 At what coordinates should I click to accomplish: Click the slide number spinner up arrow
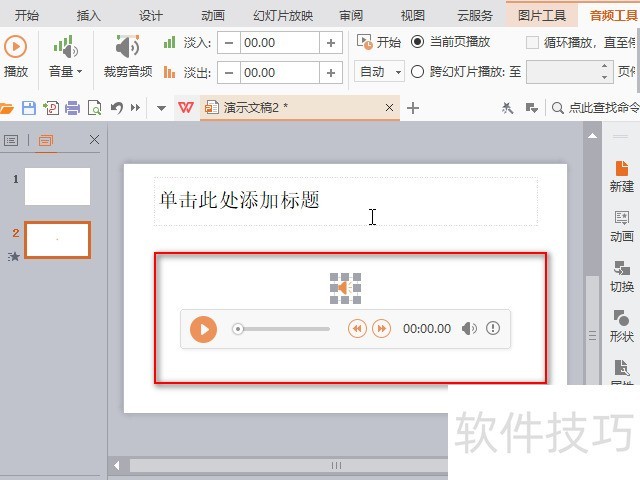click(604, 67)
